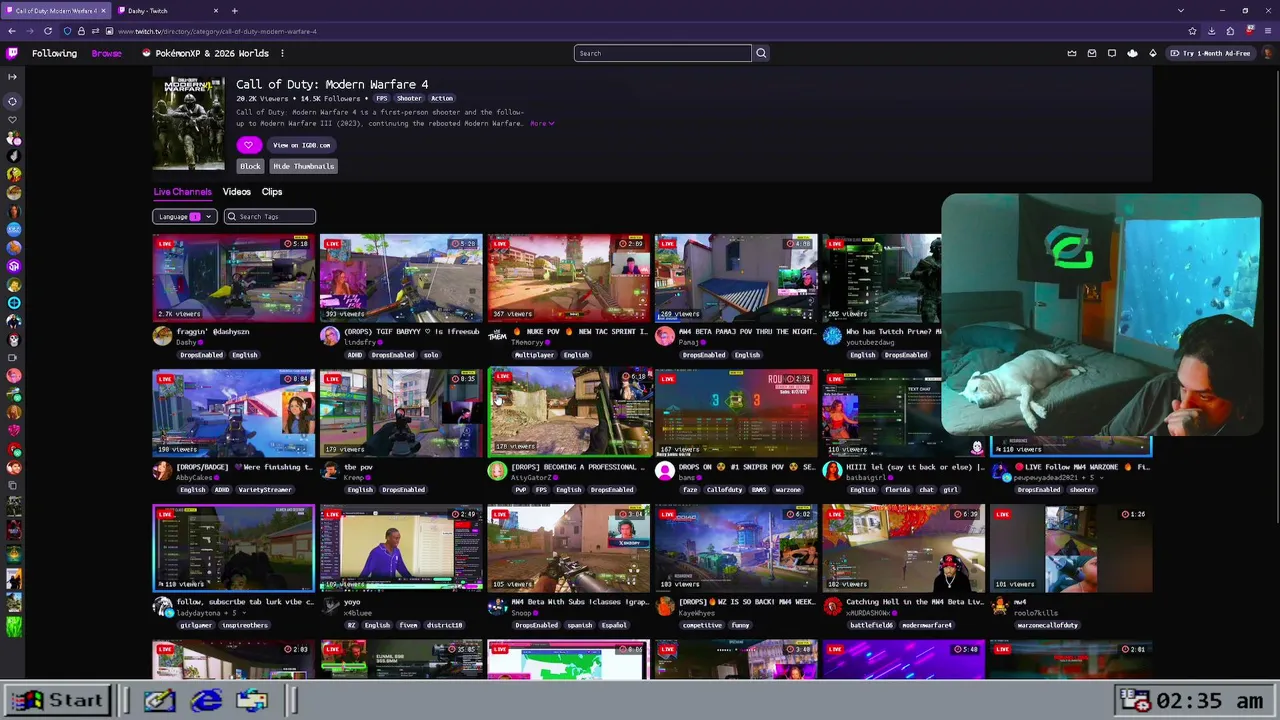Open the TMemoryy stream thumbnail, 367 viewers
1280x720 pixels.
pos(568,278)
